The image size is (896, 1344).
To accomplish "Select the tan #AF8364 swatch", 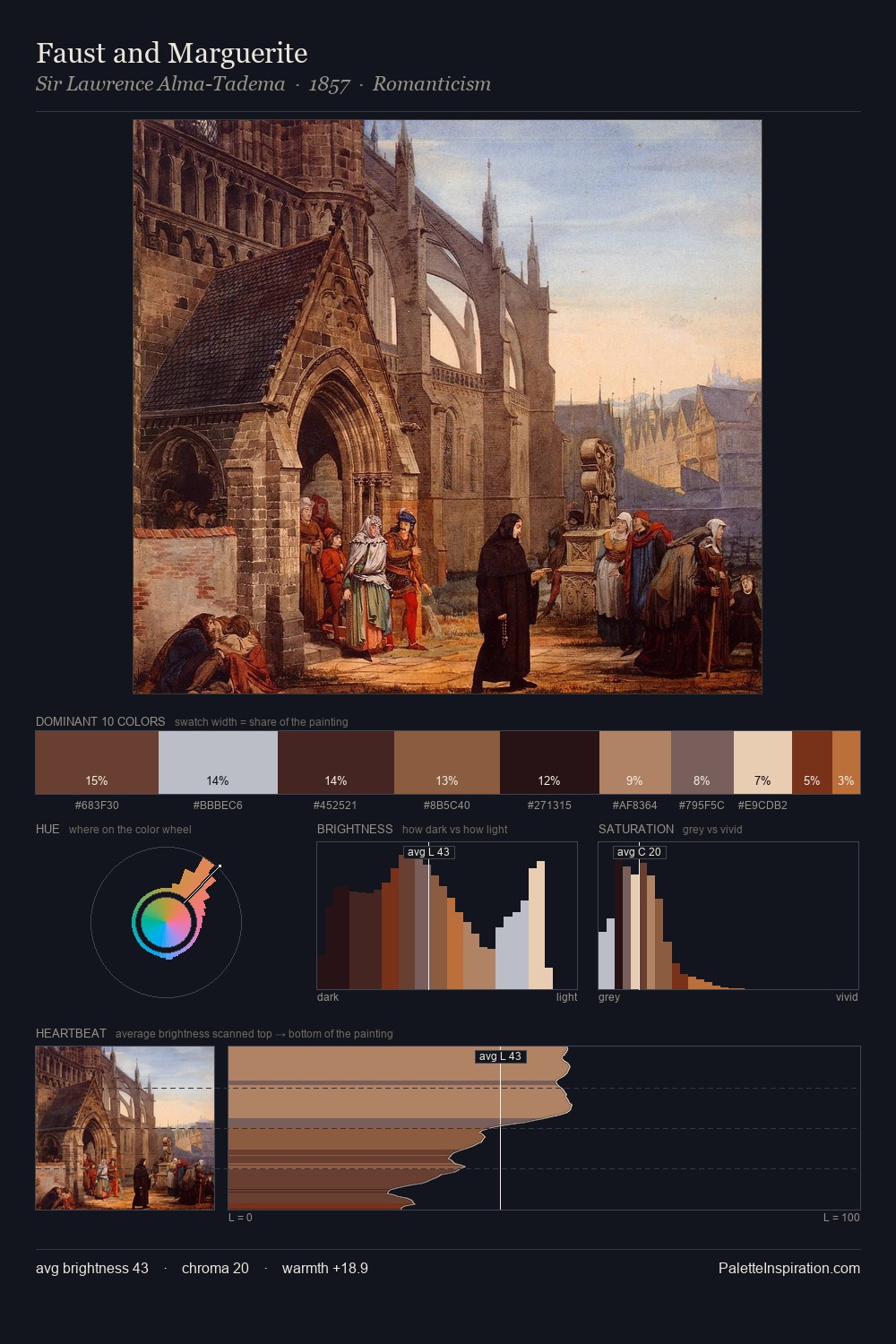I will coord(635,762).
